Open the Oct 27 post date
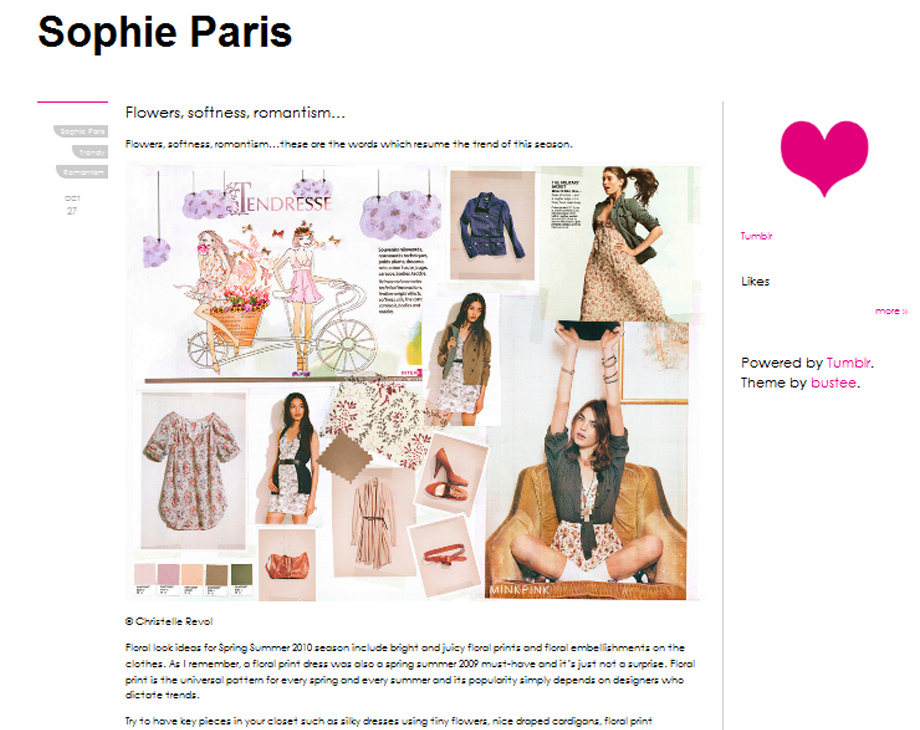 [x=72, y=205]
